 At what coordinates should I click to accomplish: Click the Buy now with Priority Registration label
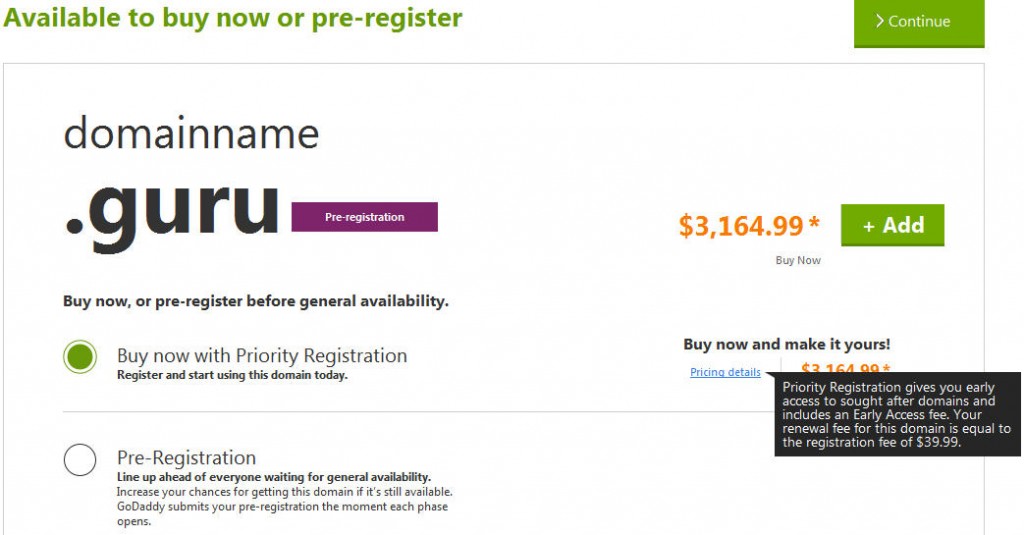tap(262, 355)
